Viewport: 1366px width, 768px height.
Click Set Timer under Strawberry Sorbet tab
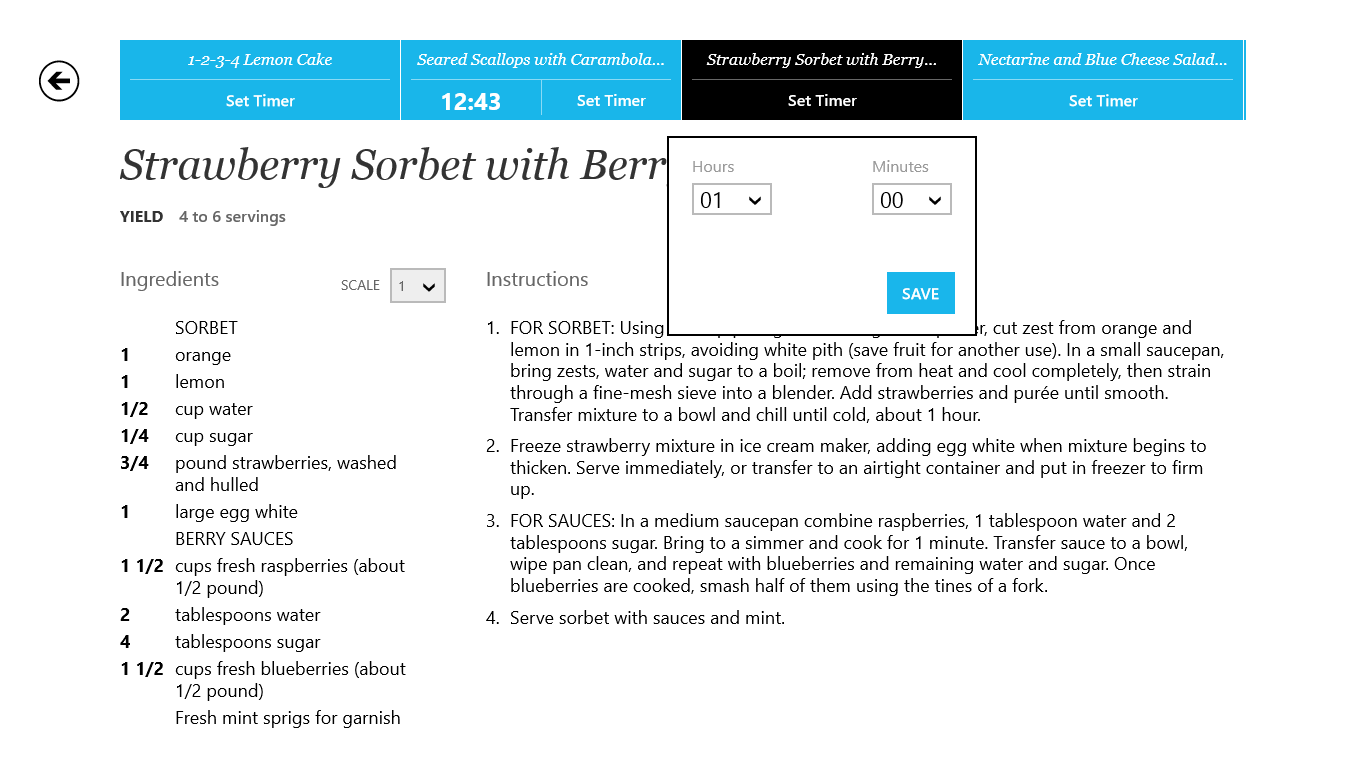[821, 100]
